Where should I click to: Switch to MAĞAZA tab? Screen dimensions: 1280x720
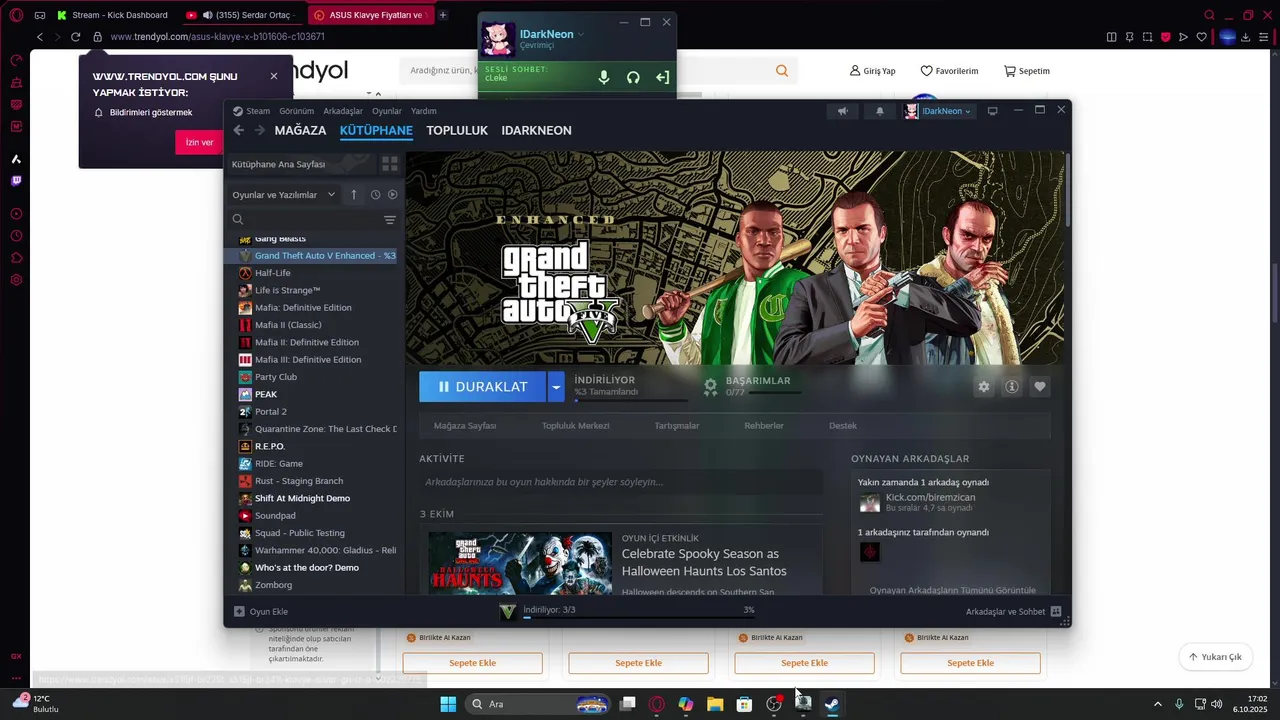coord(300,131)
